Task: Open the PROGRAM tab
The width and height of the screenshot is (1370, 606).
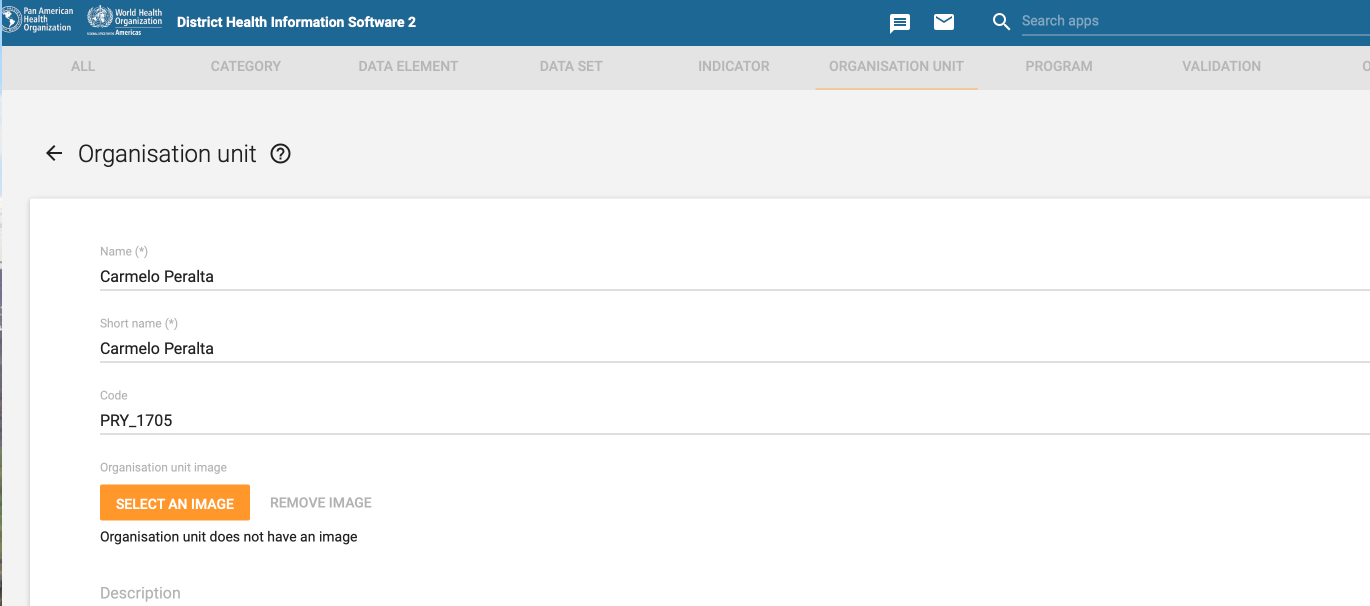Action: tap(1058, 66)
